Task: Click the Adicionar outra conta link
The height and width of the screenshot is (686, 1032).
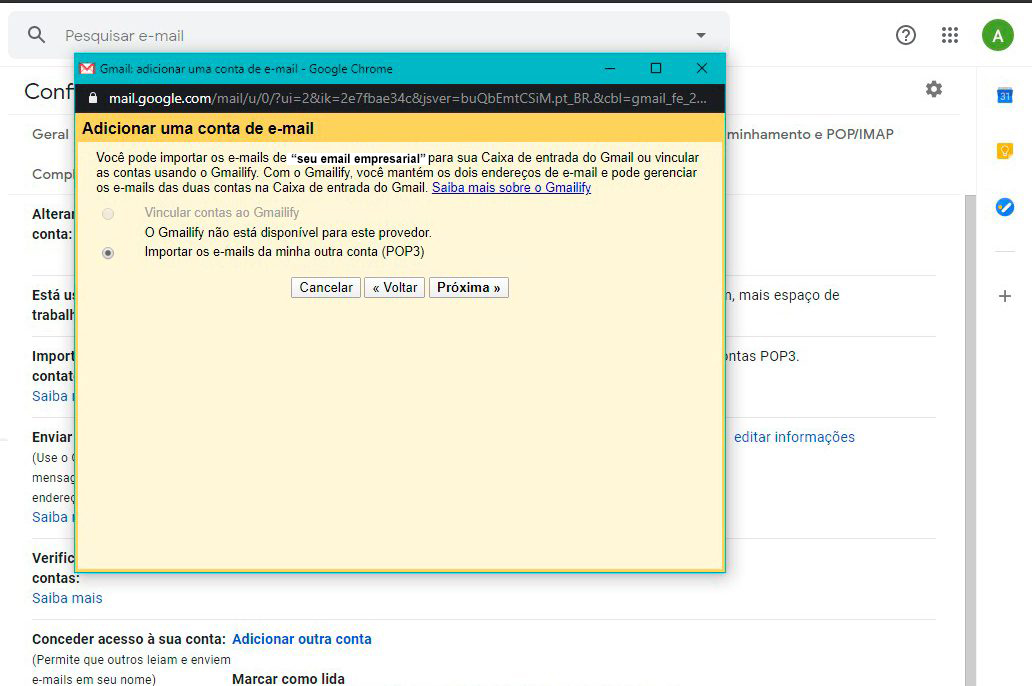Action: click(301, 639)
